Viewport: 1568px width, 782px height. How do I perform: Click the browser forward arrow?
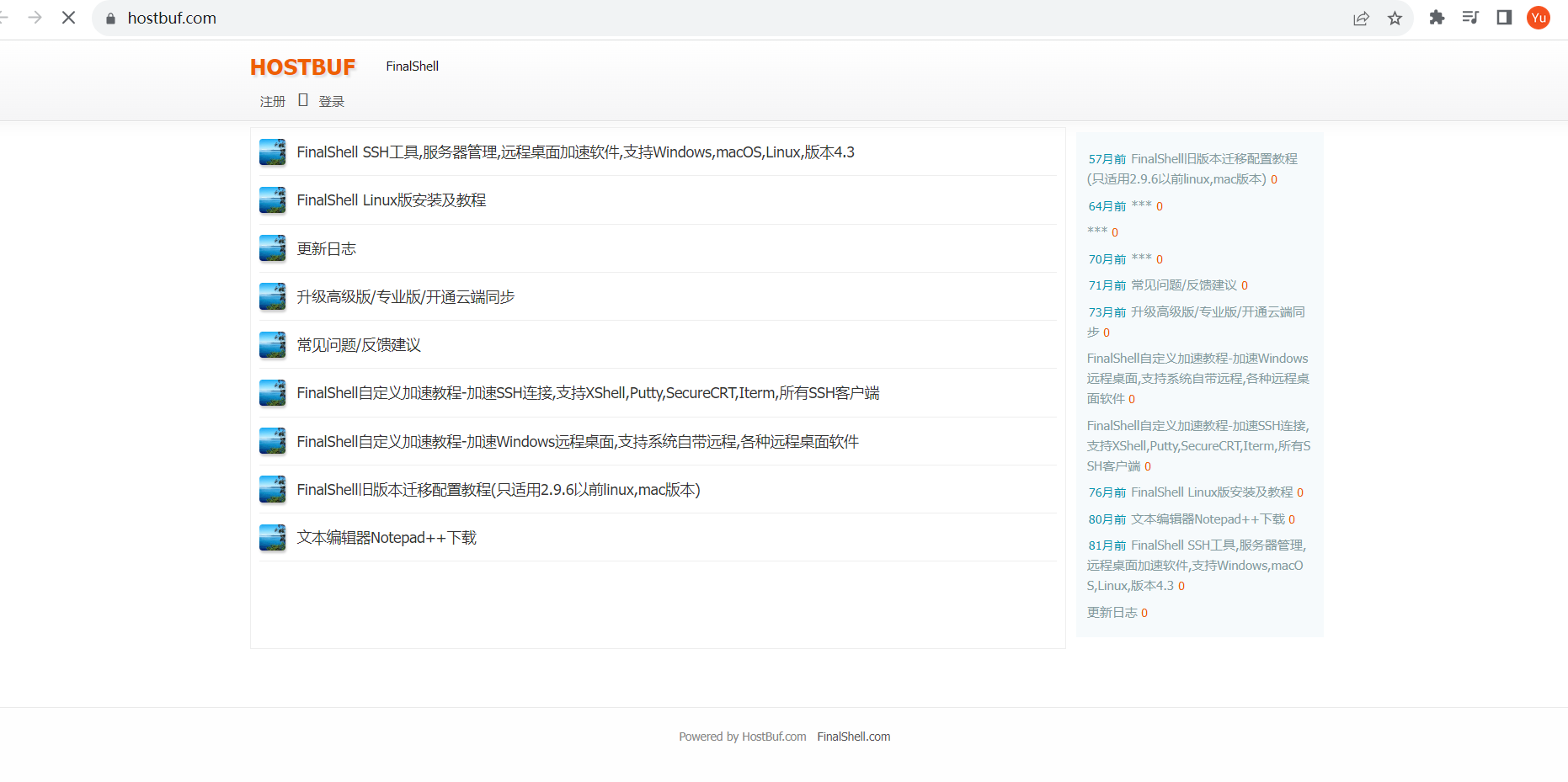[35, 18]
